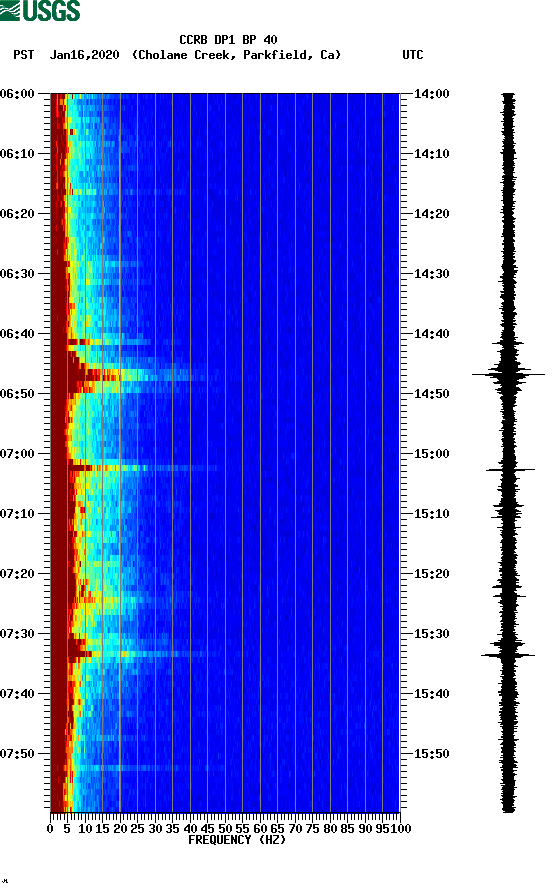Click the '07:20' PST time label
This screenshot has width=552, height=892.
pyautogui.click(x=18, y=574)
